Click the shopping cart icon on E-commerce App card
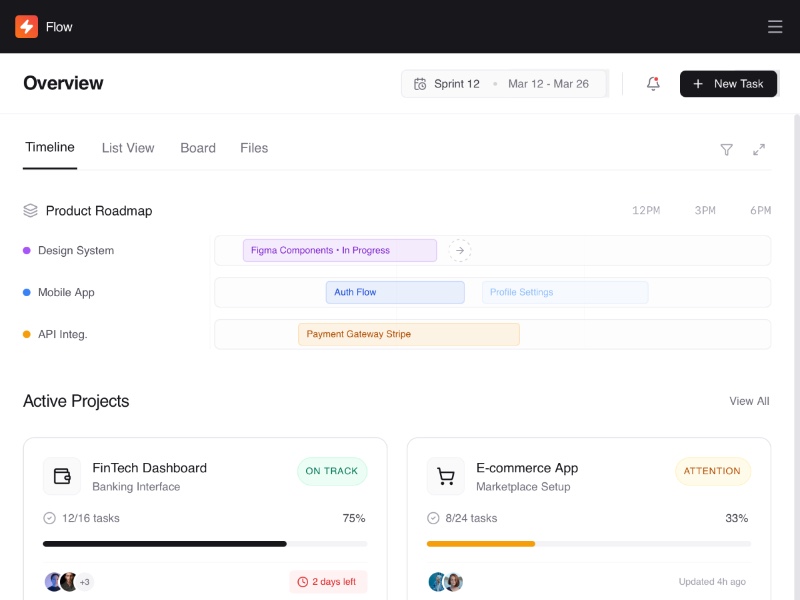Screen dimensions: 800x600 click(446, 476)
